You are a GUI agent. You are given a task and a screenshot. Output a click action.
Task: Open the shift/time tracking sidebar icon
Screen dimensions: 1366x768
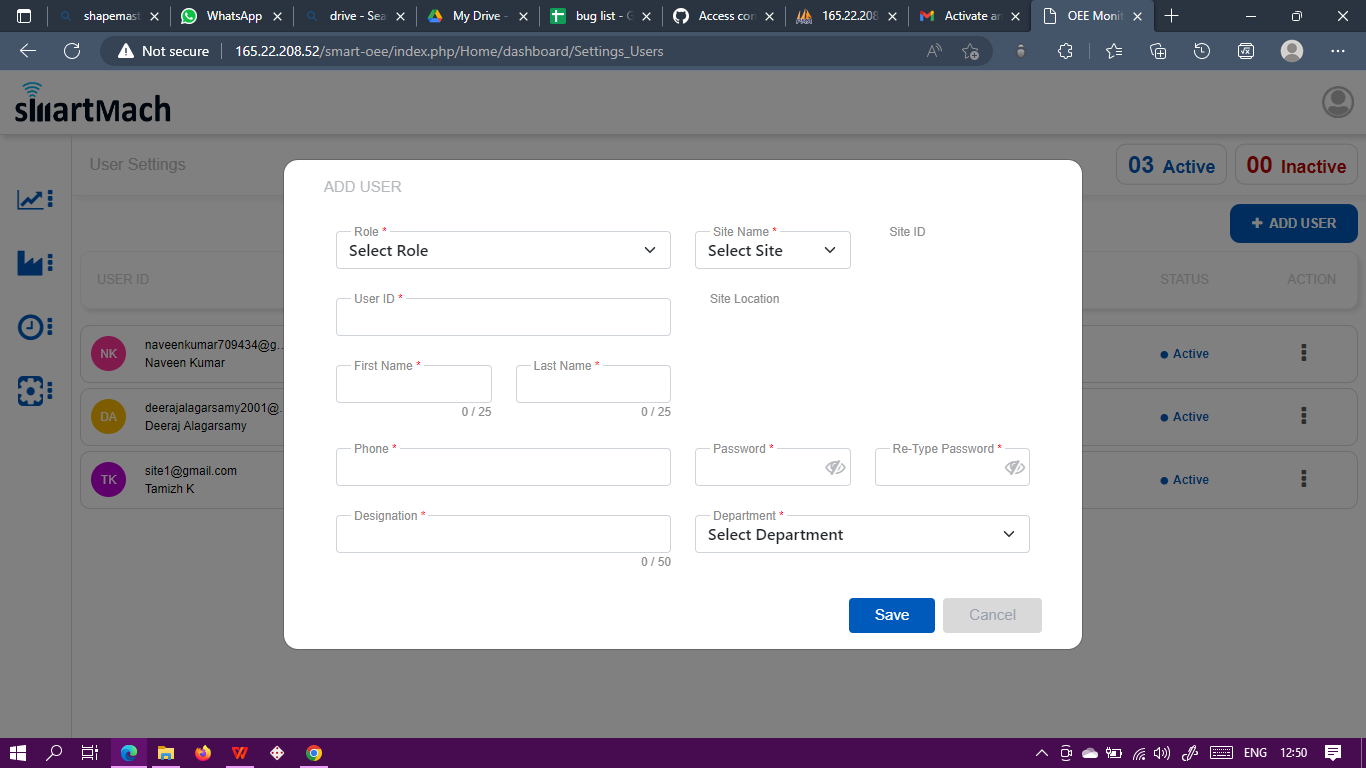pos(33,327)
